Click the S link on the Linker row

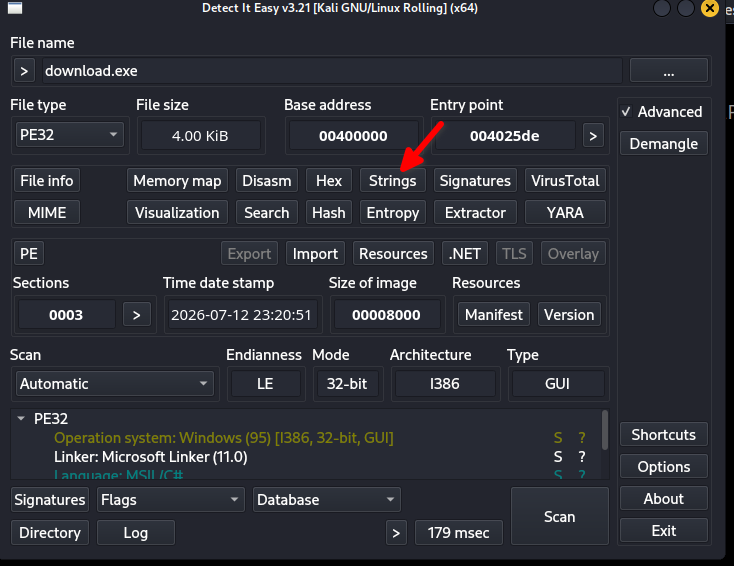click(558, 456)
